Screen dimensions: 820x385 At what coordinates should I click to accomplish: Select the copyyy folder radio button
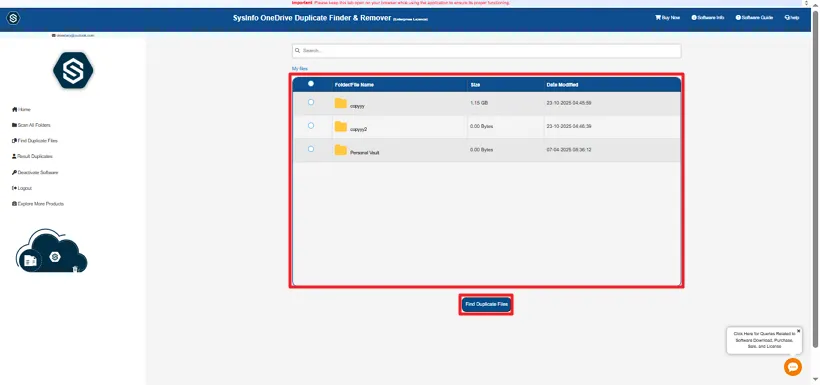click(x=311, y=102)
